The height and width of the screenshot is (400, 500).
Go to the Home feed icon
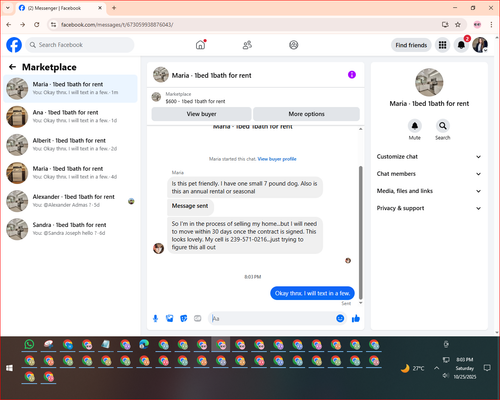[200, 45]
